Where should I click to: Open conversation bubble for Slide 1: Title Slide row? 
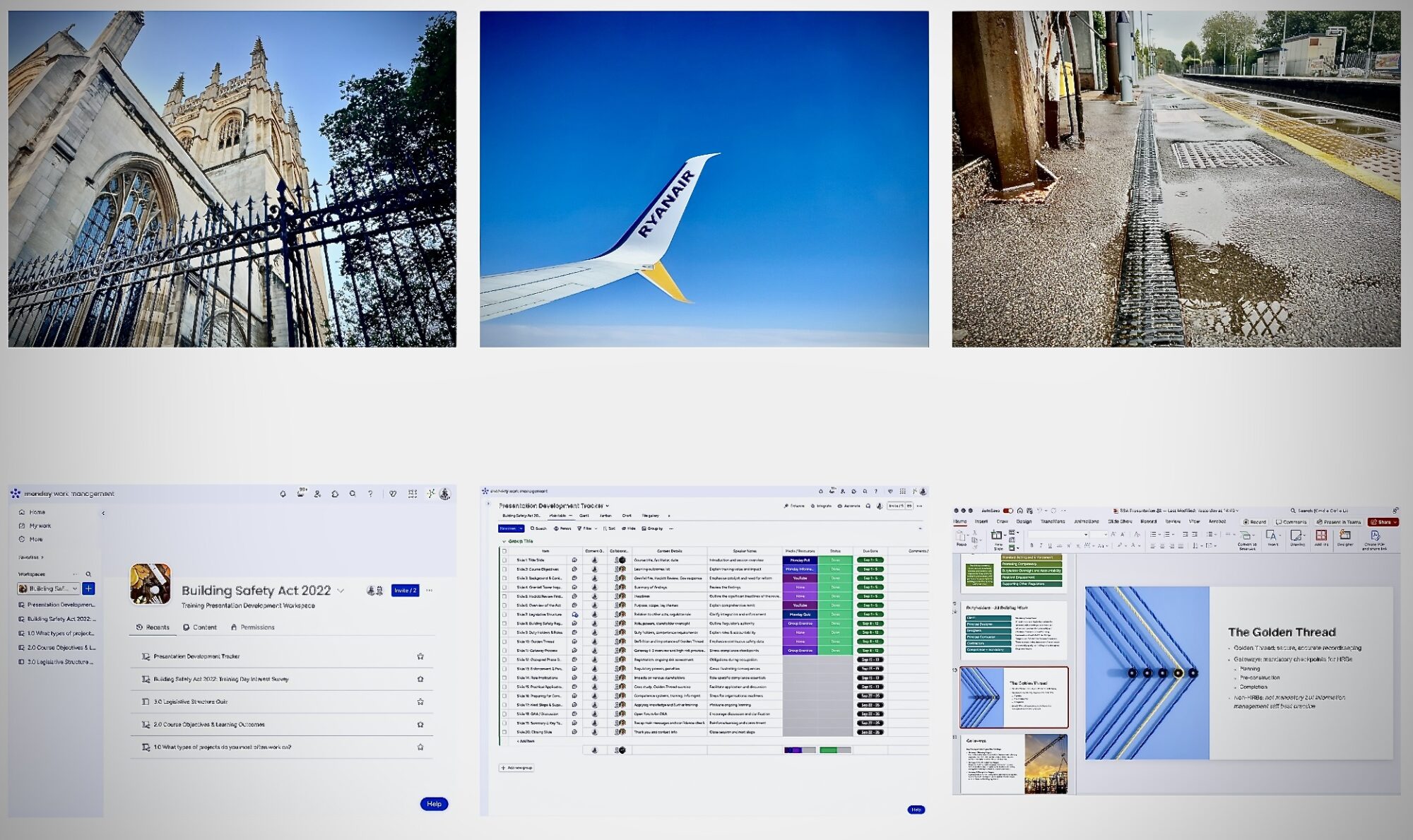pyautogui.click(x=574, y=560)
